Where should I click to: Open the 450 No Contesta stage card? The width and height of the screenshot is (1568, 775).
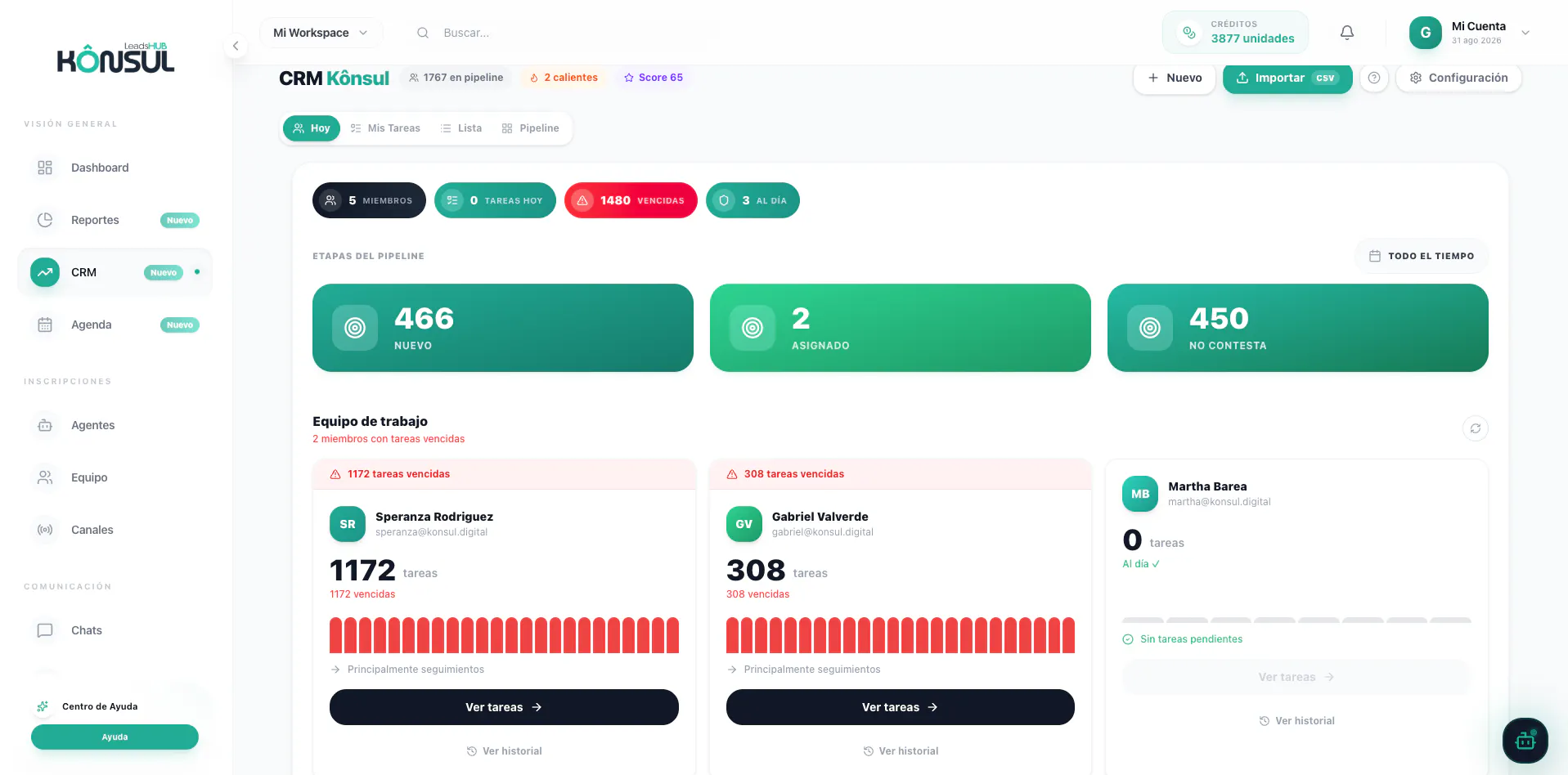pos(1298,328)
